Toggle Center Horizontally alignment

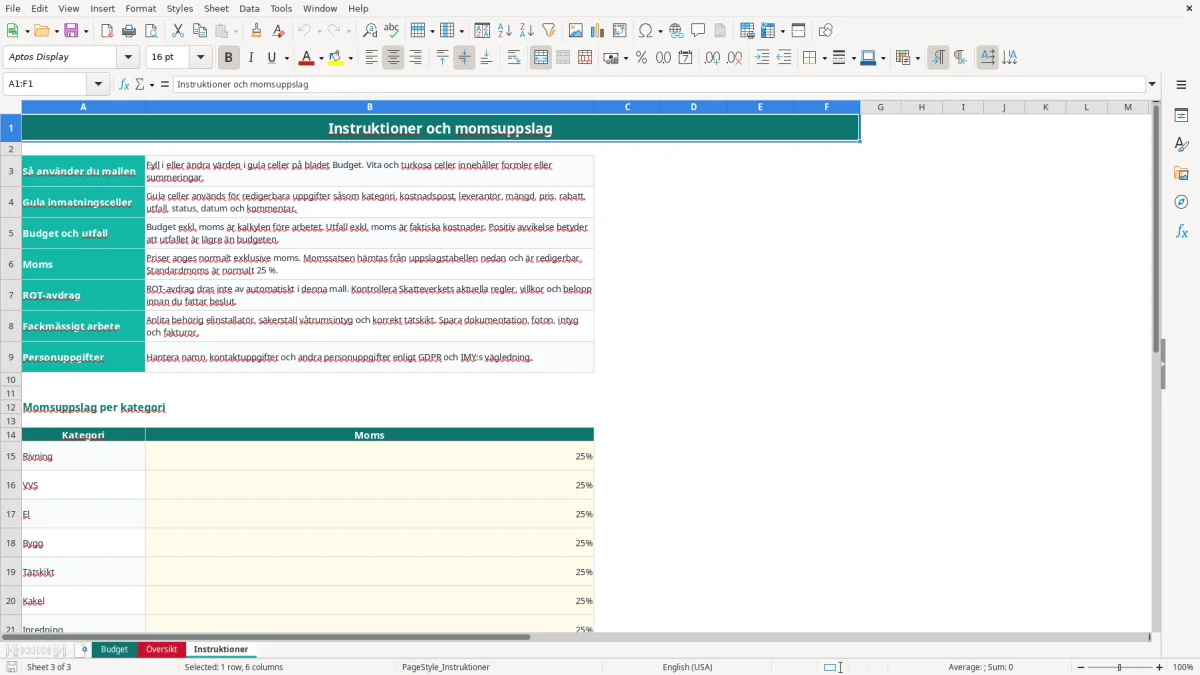point(394,58)
